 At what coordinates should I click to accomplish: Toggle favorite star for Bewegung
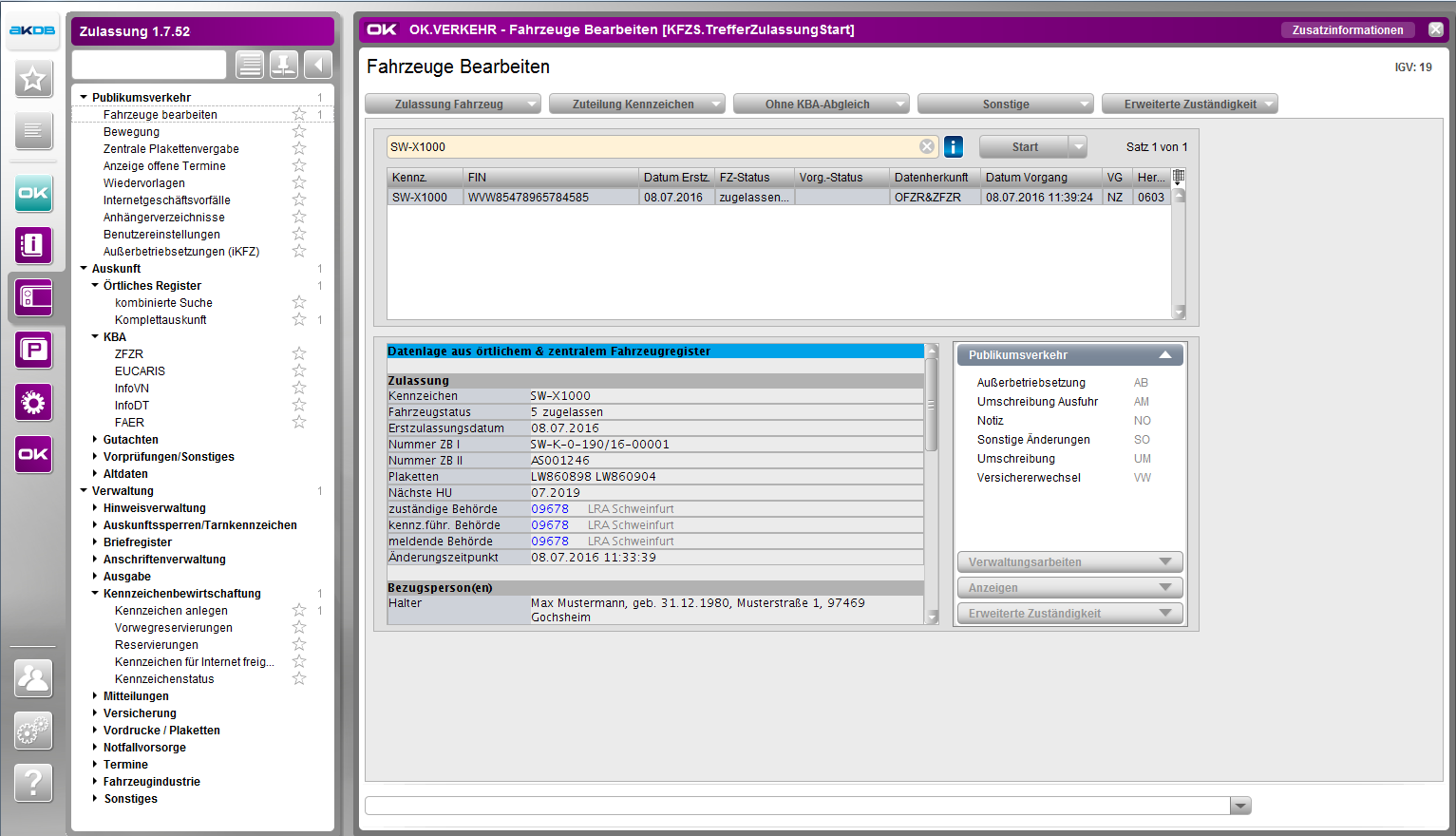coord(299,131)
